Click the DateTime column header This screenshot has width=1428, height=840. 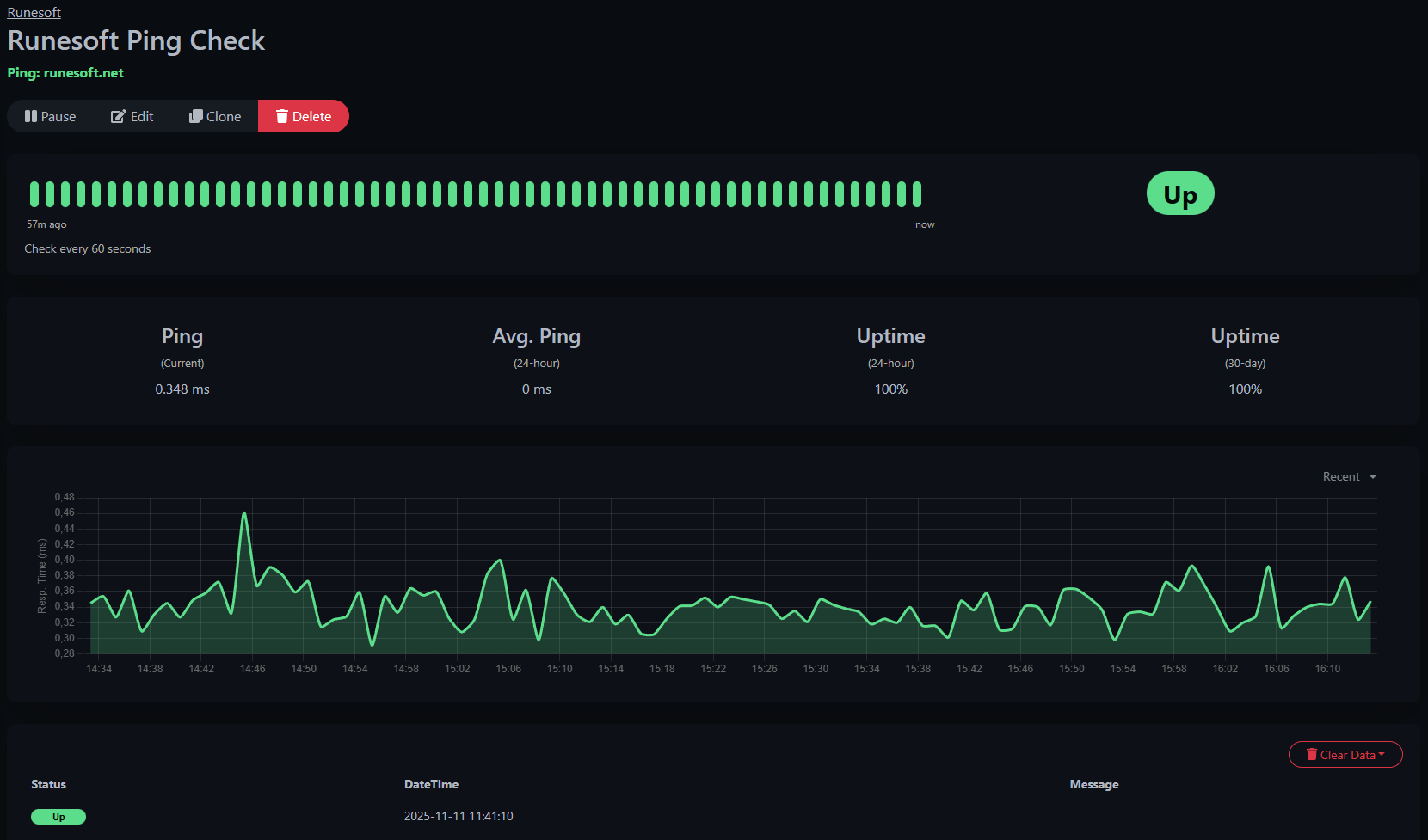(x=431, y=784)
